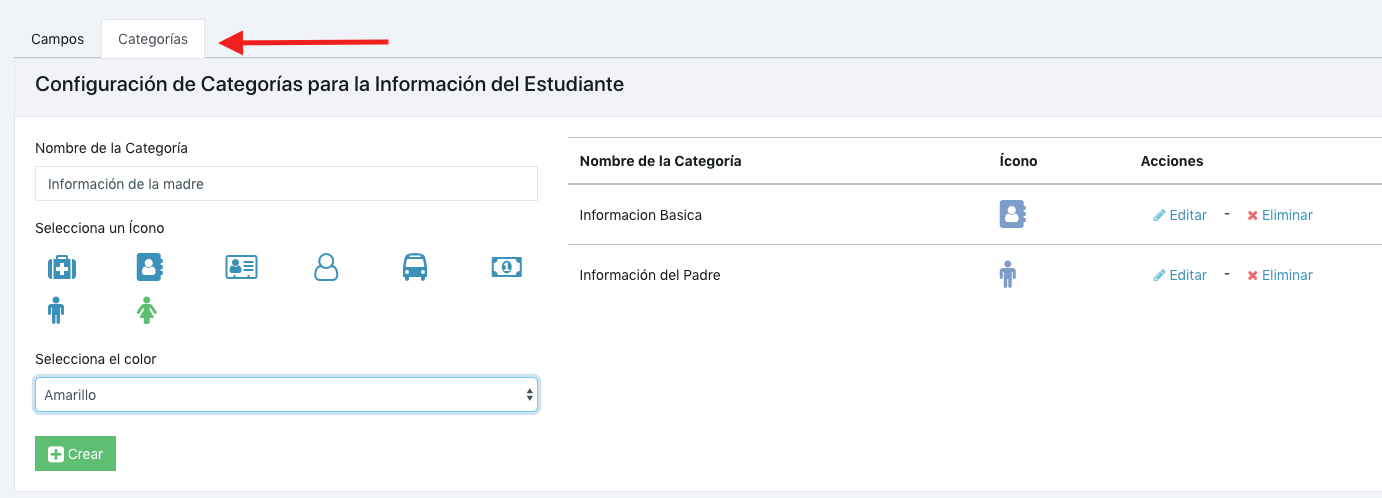Click the green Crear button
The width and height of the screenshot is (1382, 498).
[75, 454]
